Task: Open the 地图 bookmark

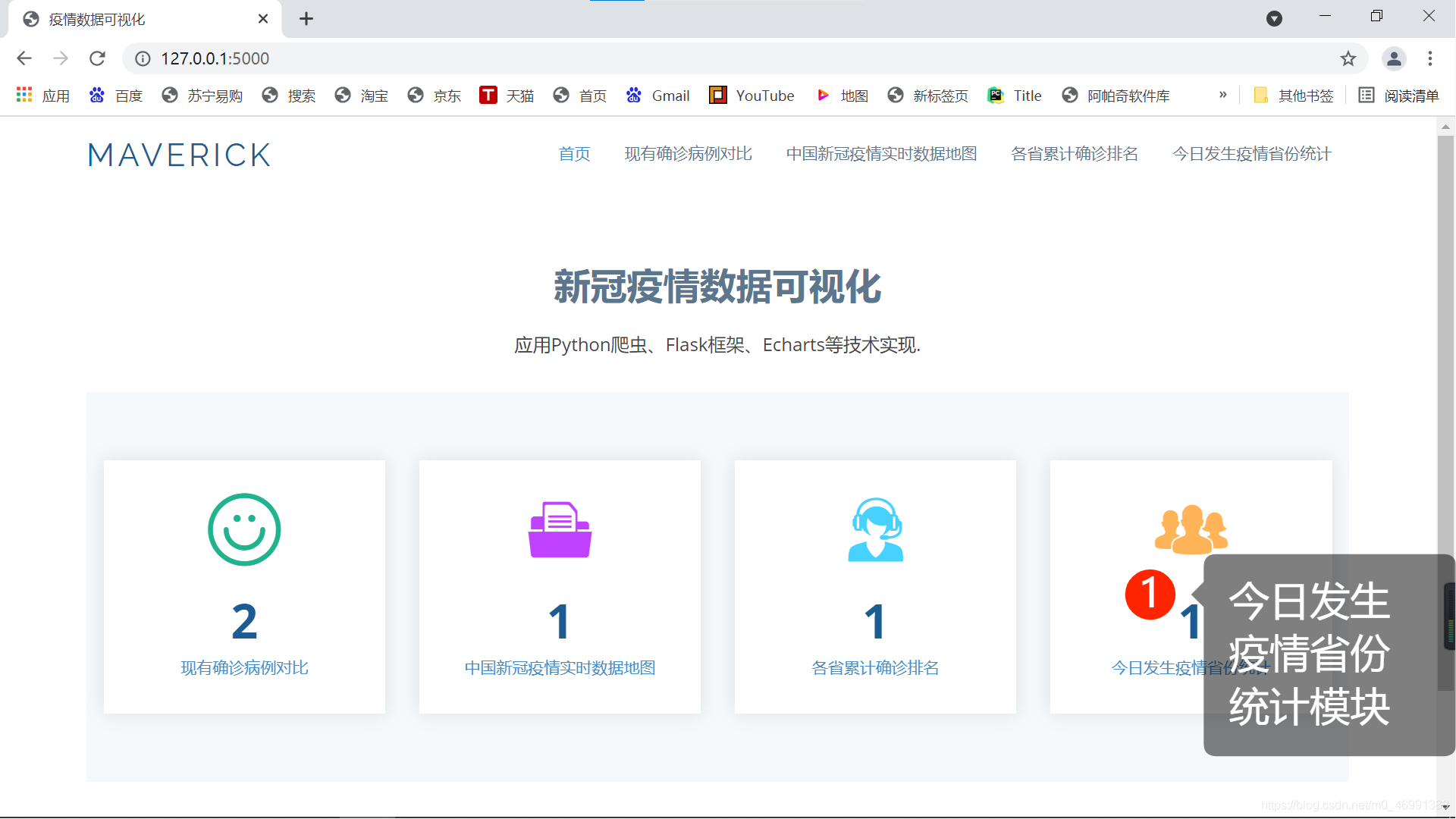Action: pyautogui.click(x=842, y=96)
